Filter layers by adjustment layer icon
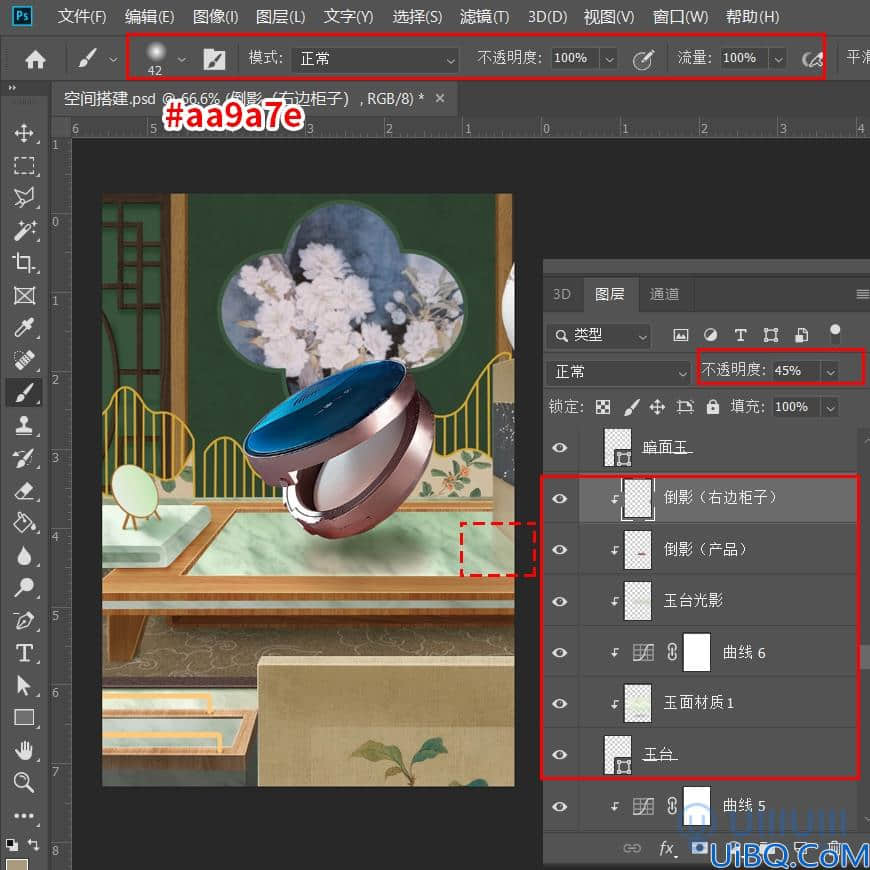Viewport: 870px width, 870px height. 711,335
